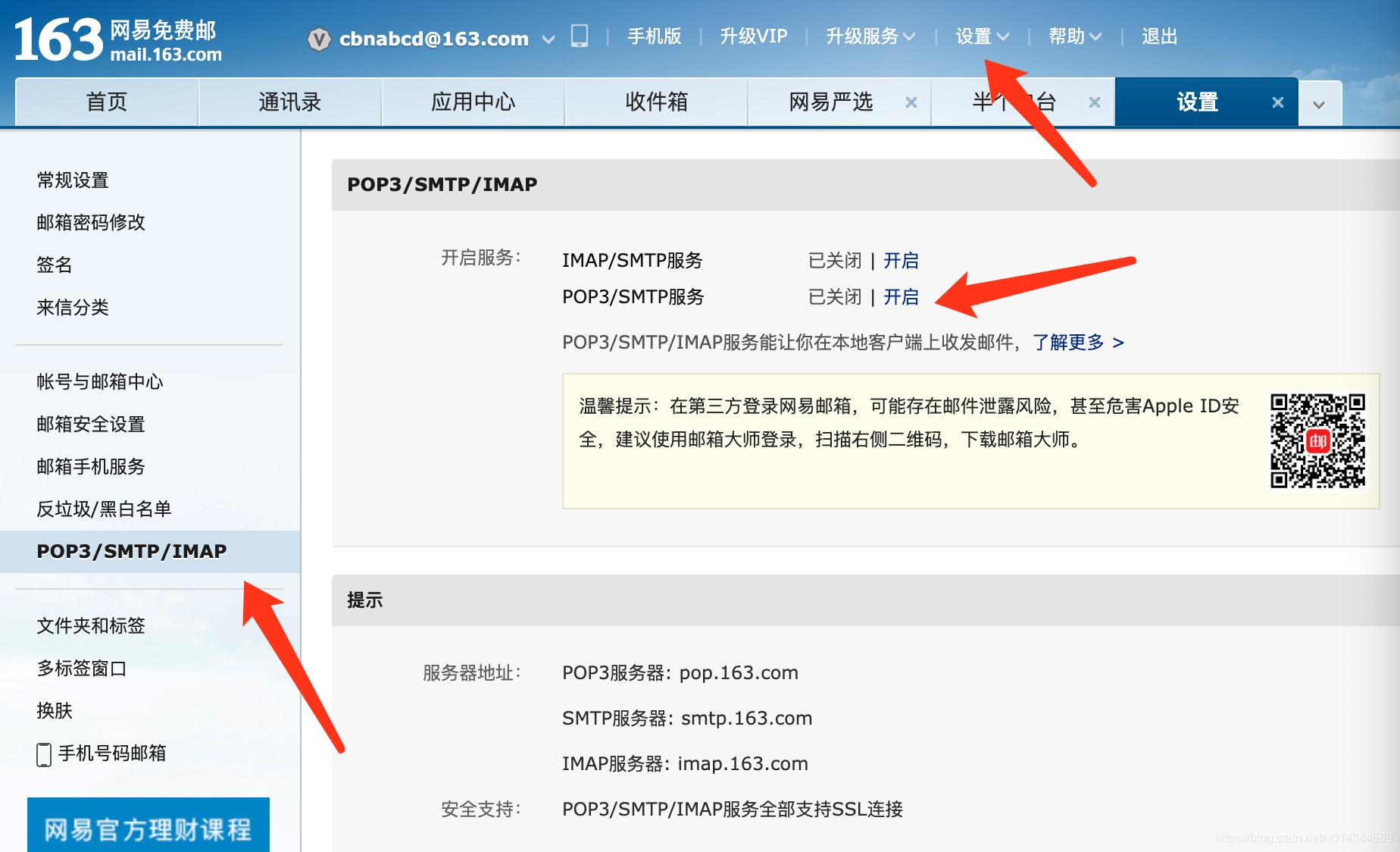Enable the IMAP/SMTP service with 开启
1400x852 pixels.
(901, 261)
